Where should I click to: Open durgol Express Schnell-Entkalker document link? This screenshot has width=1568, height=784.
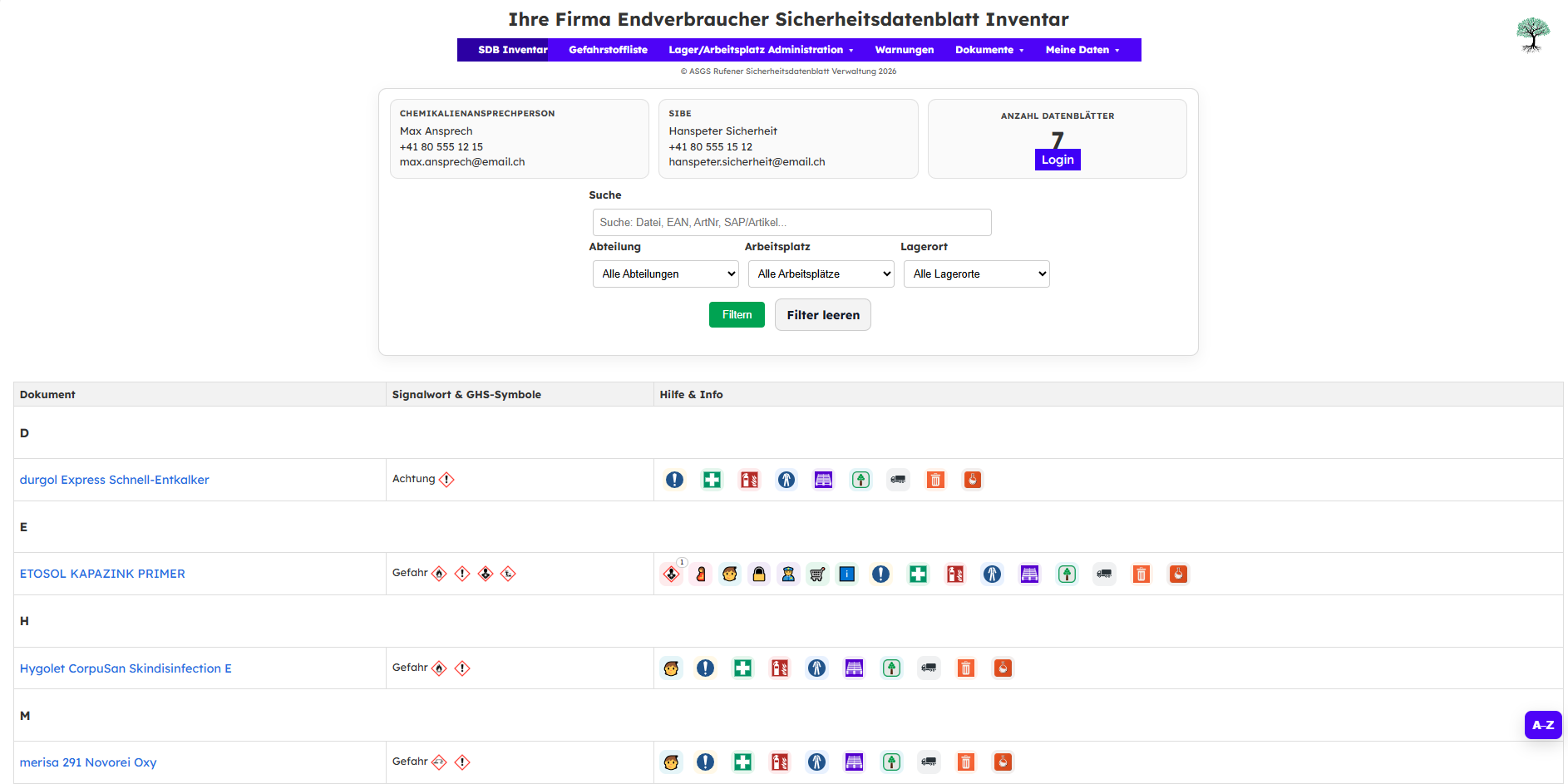(115, 480)
